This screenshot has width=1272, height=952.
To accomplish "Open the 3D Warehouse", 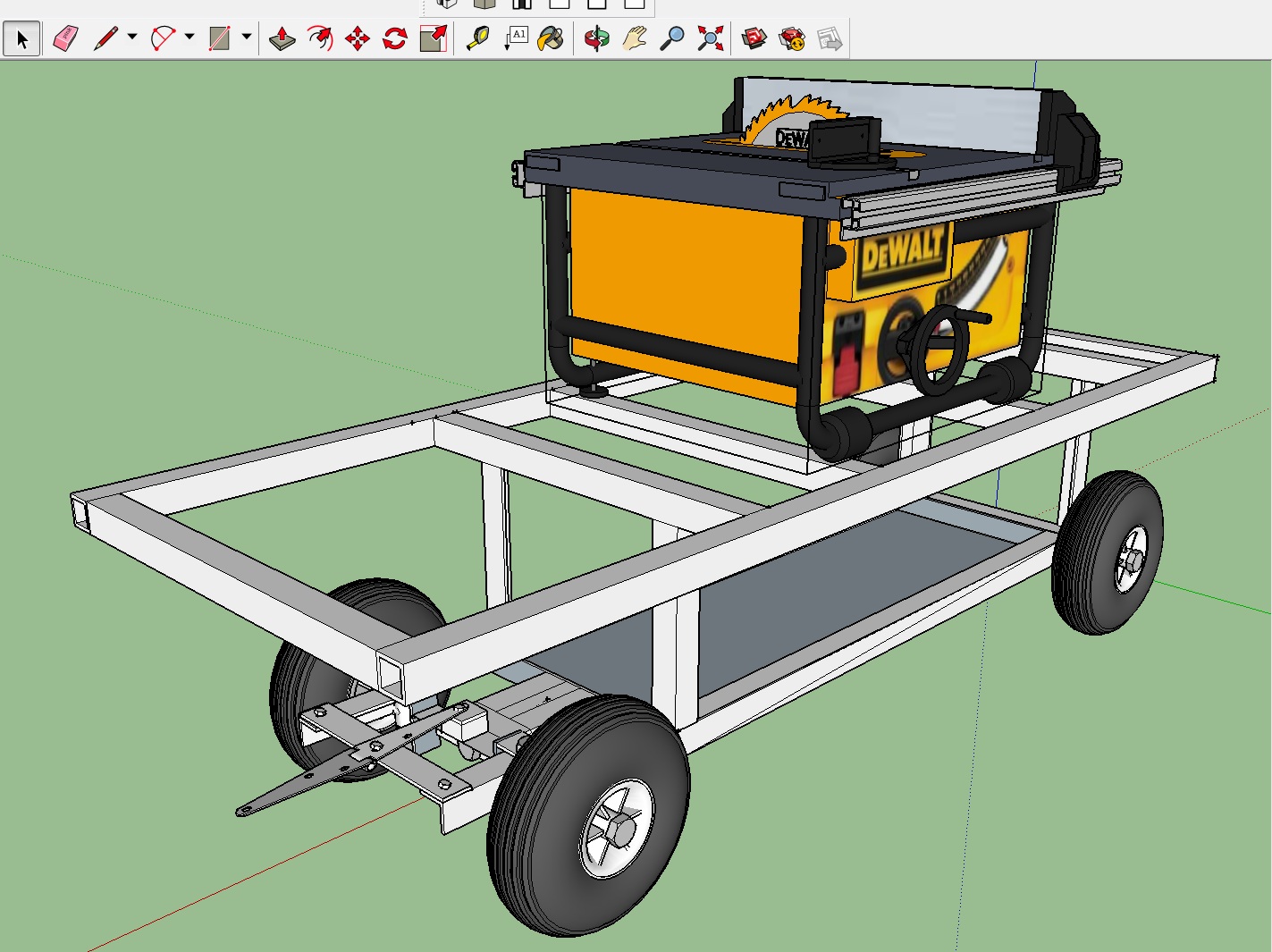I will [x=754, y=38].
